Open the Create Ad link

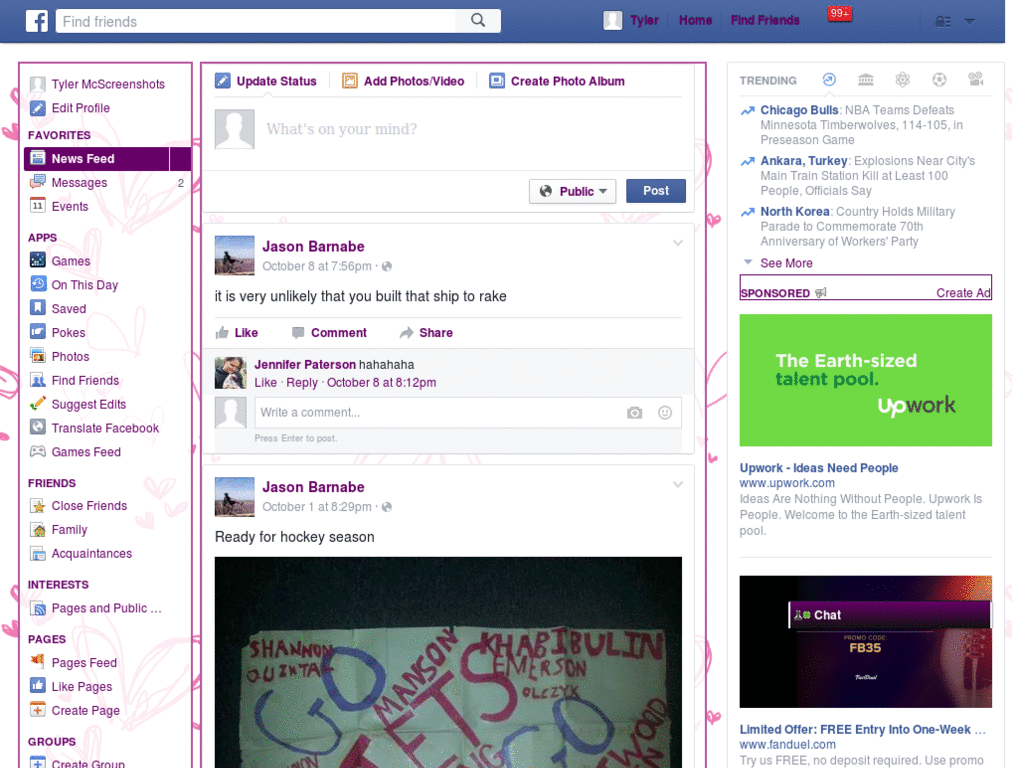(963, 293)
